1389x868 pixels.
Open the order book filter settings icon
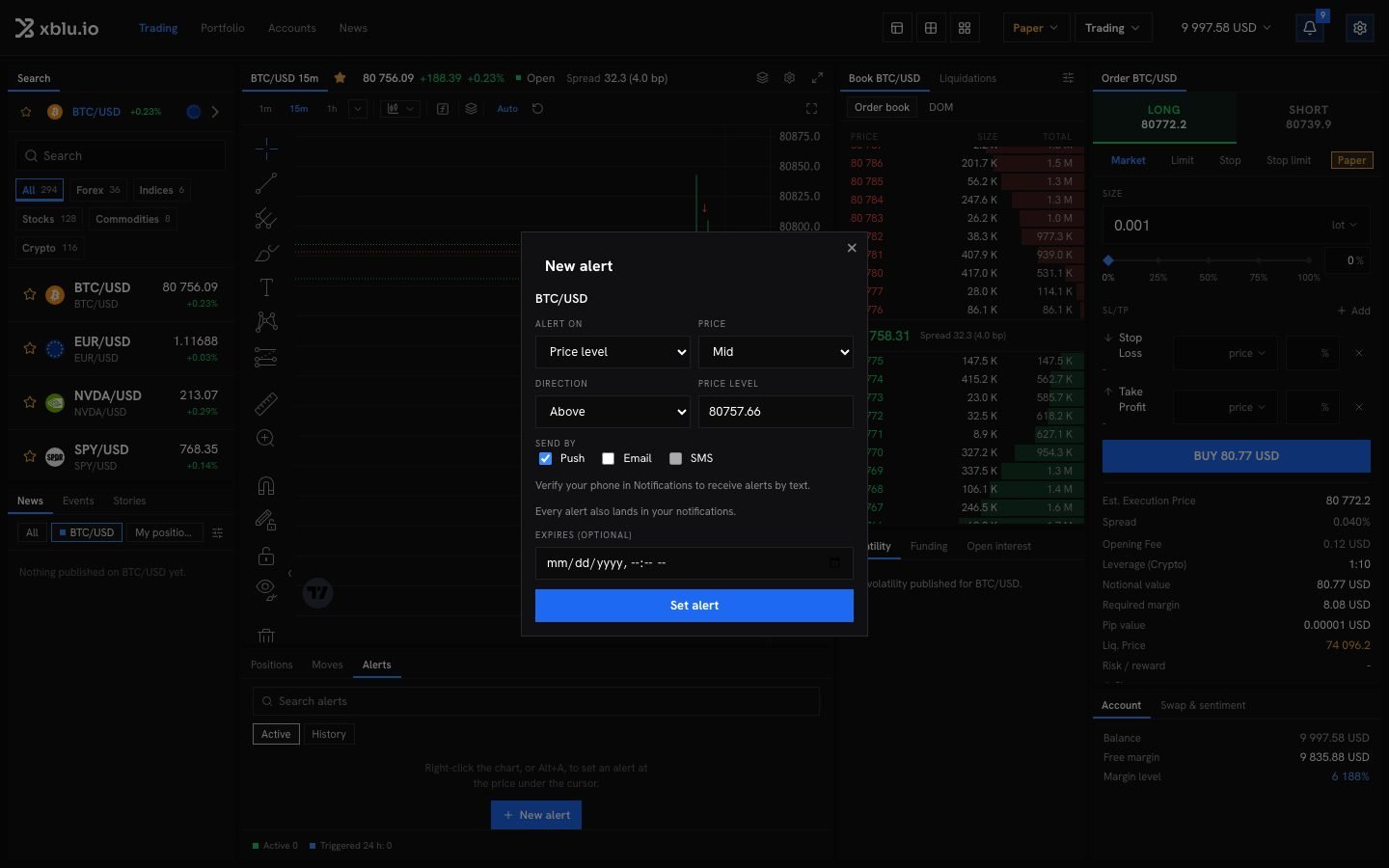pos(1068,78)
